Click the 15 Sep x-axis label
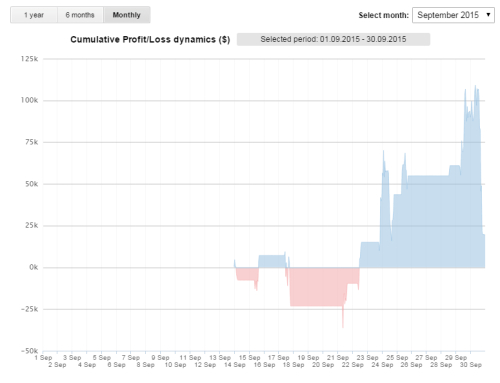Screen dimensions: 500x383 [x=249, y=358]
